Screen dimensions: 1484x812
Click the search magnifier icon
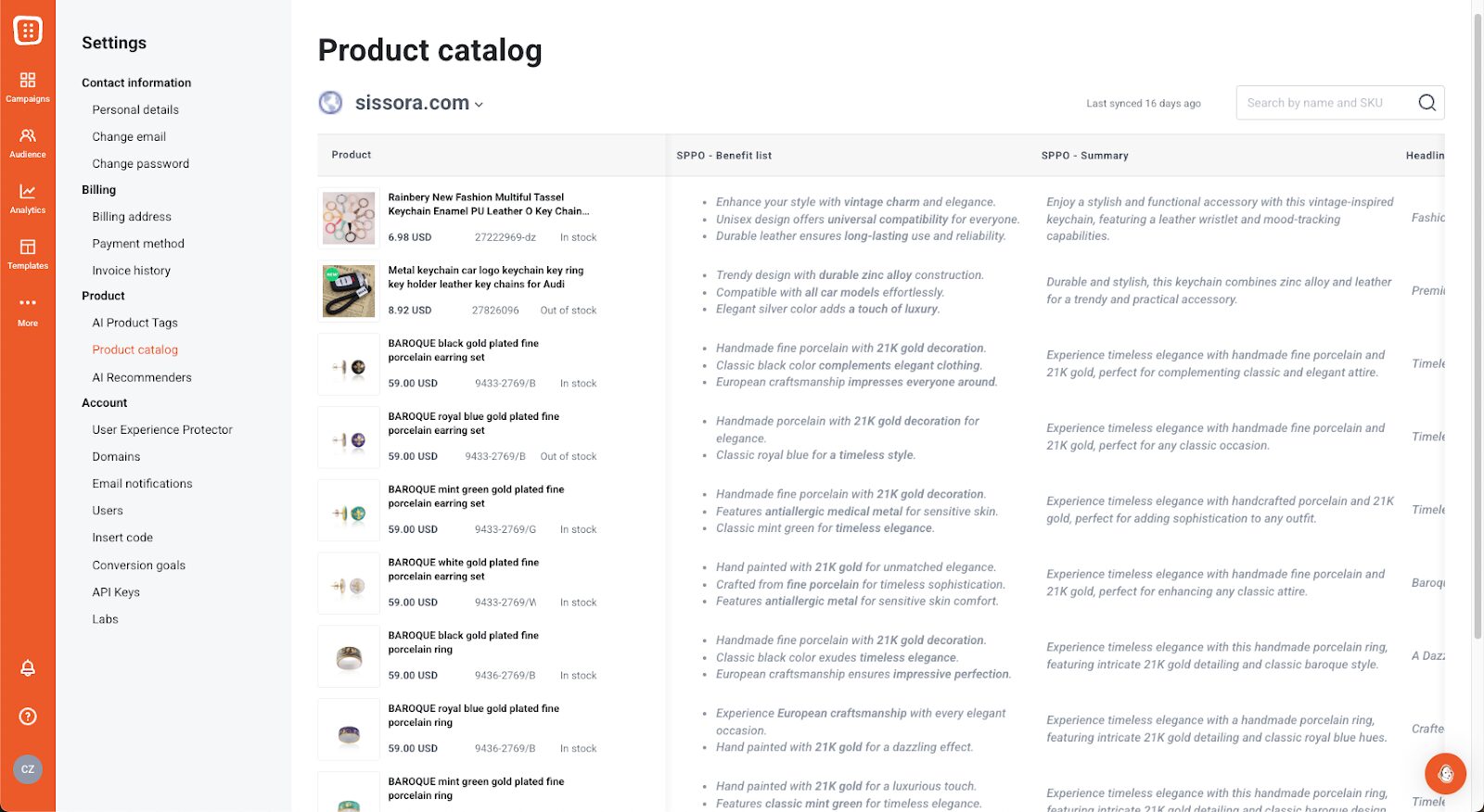coord(1426,103)
